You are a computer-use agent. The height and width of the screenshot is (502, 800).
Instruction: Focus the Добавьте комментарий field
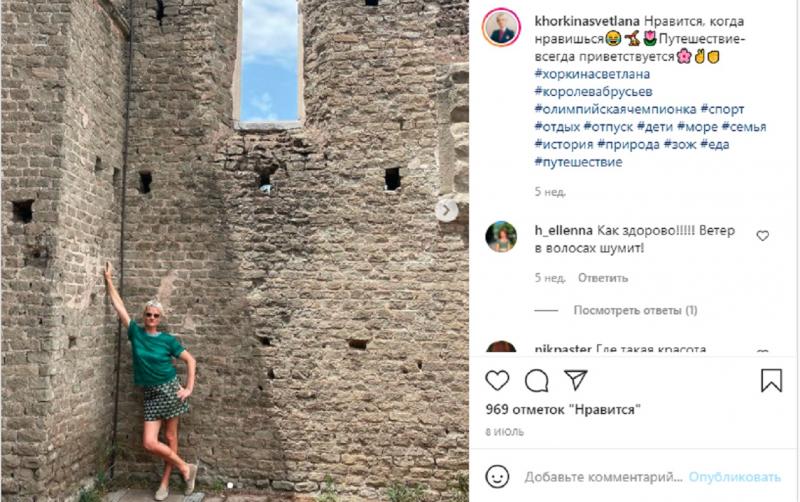604,477
